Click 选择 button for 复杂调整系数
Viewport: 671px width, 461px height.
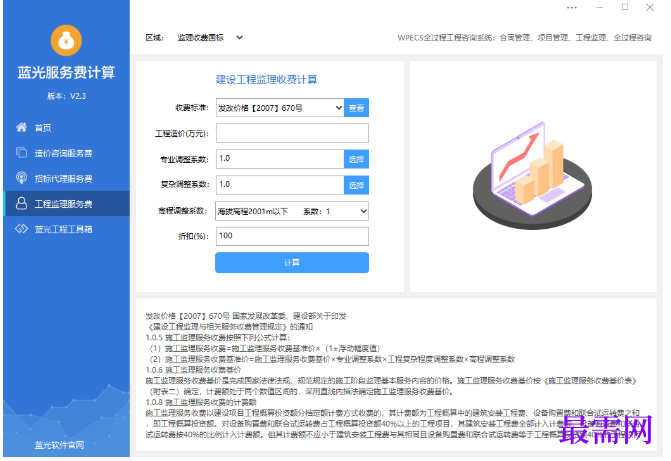pos(356,185)
